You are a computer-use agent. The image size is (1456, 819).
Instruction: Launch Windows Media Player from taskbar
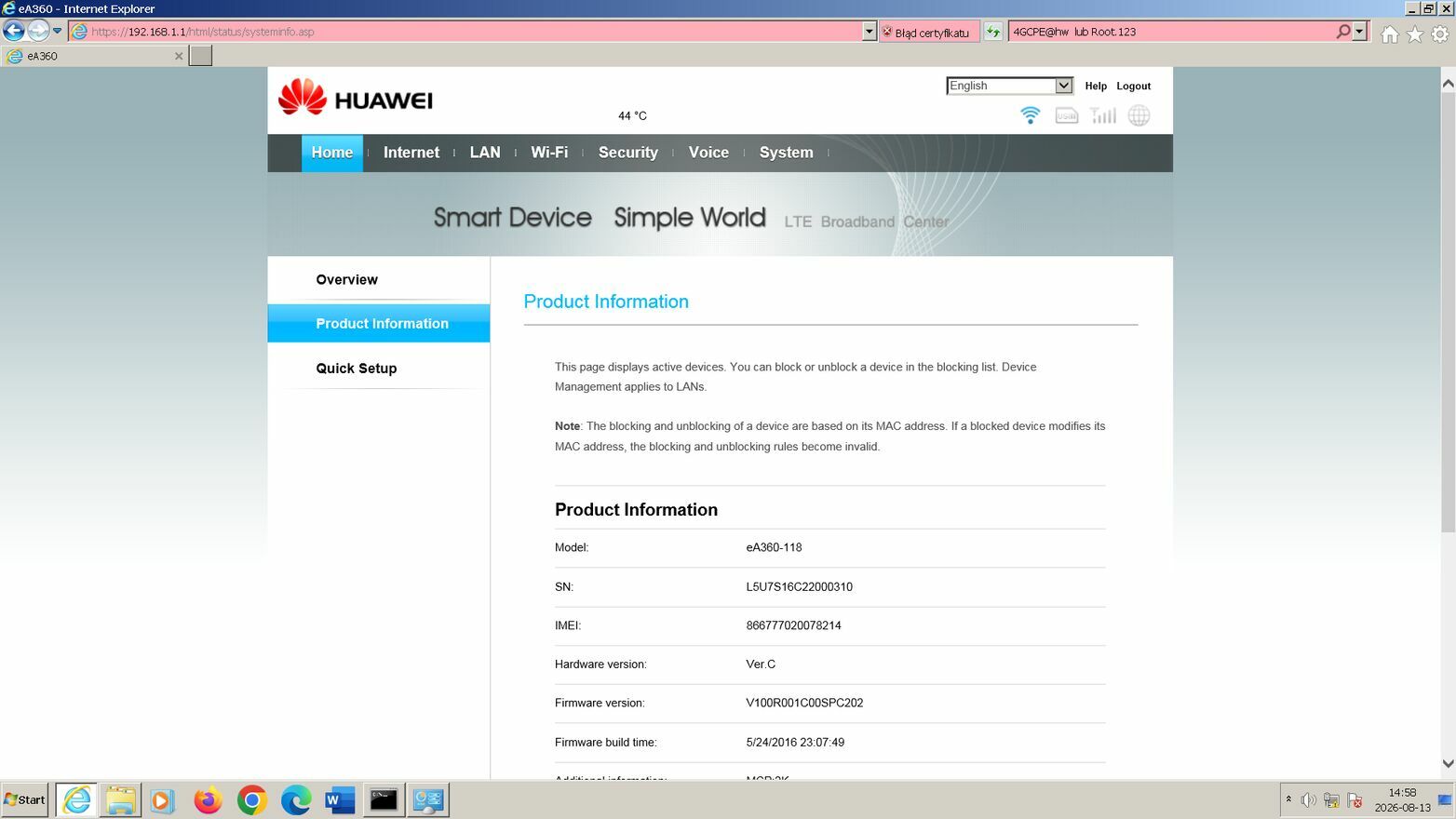tap(161, 799)
